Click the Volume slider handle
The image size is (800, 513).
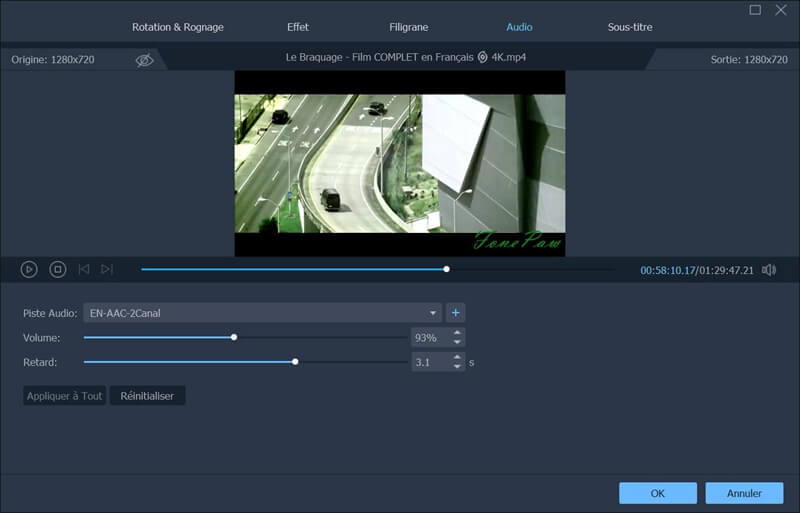pos(234,337)
